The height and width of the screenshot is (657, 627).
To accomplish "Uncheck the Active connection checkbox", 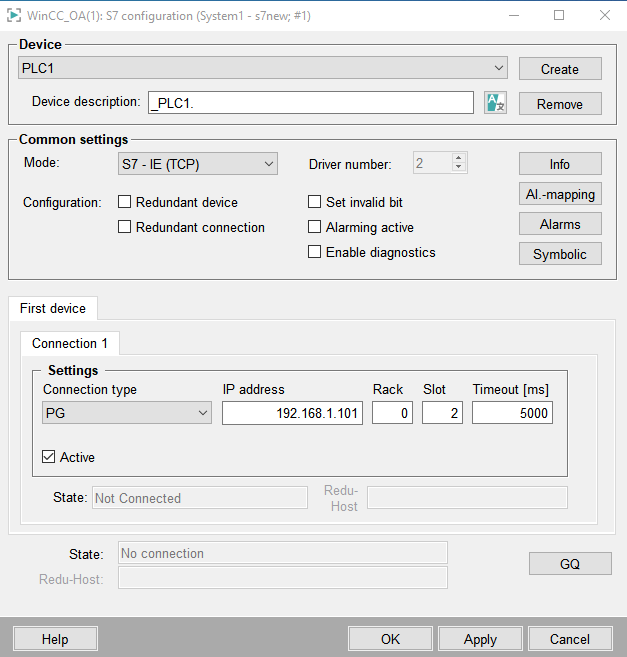I will point(49,457).
